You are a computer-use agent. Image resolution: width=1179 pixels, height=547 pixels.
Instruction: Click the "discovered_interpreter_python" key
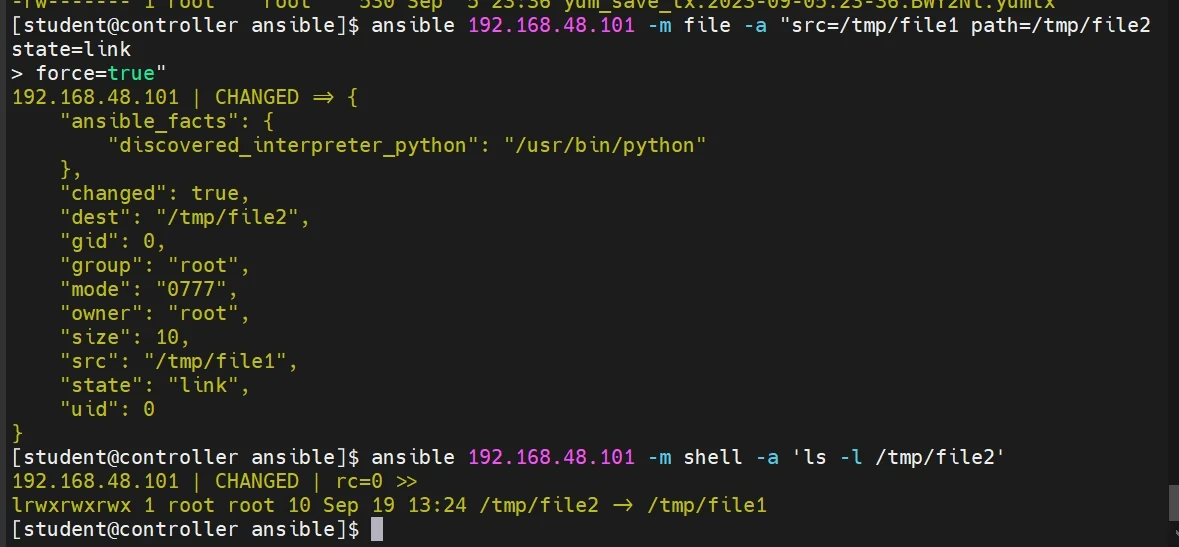click(292, 145)
